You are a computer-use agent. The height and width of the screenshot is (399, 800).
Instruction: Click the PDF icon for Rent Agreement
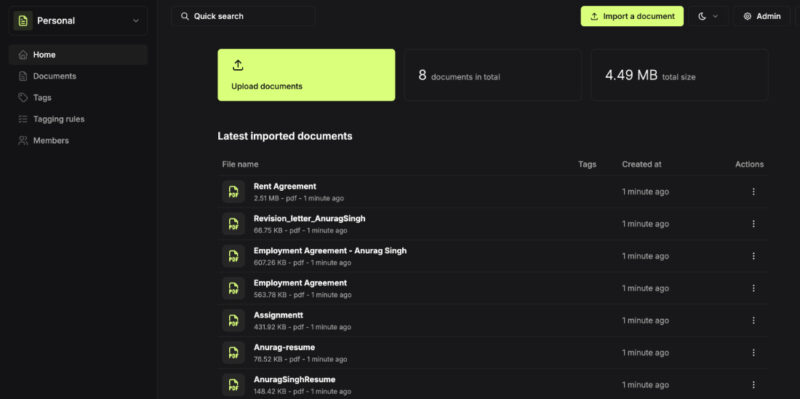click(233, 192)
